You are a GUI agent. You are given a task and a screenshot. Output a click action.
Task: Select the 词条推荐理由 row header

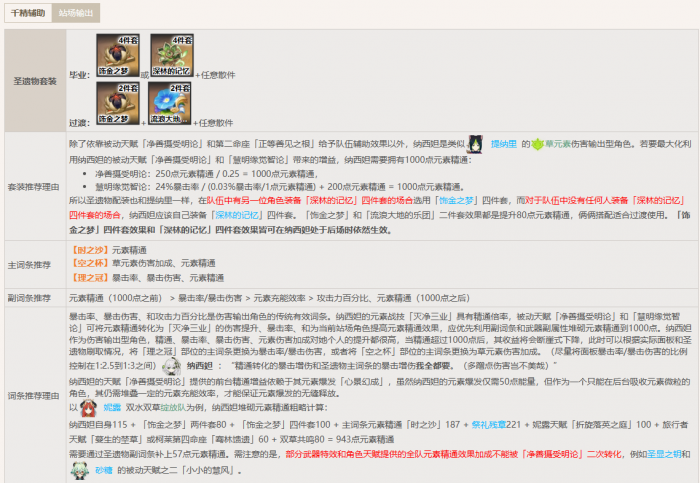click(x=35, y=395)
